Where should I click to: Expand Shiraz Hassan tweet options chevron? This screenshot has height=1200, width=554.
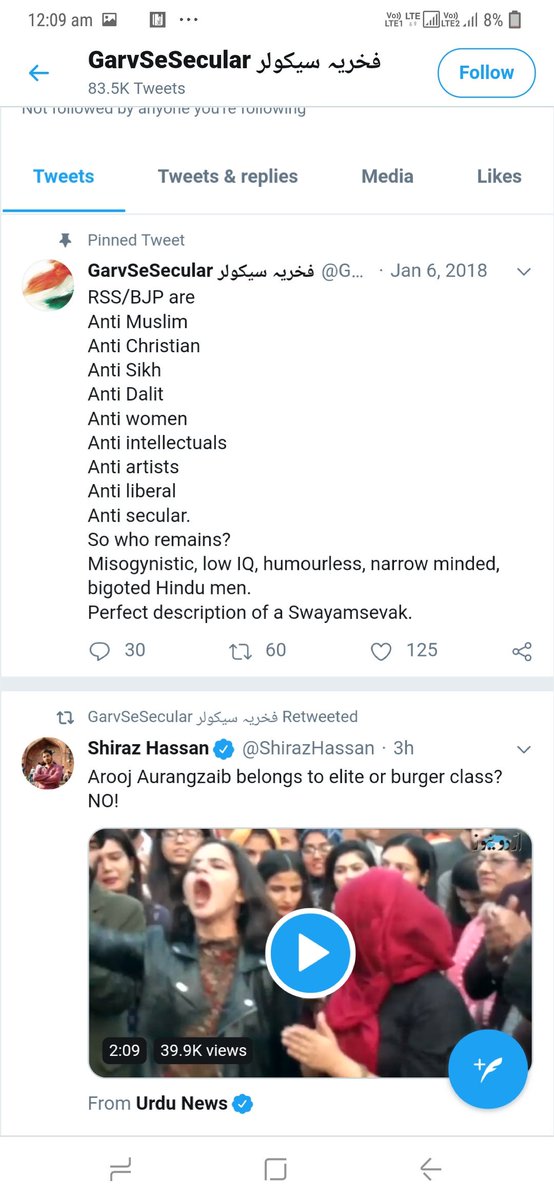523,749
